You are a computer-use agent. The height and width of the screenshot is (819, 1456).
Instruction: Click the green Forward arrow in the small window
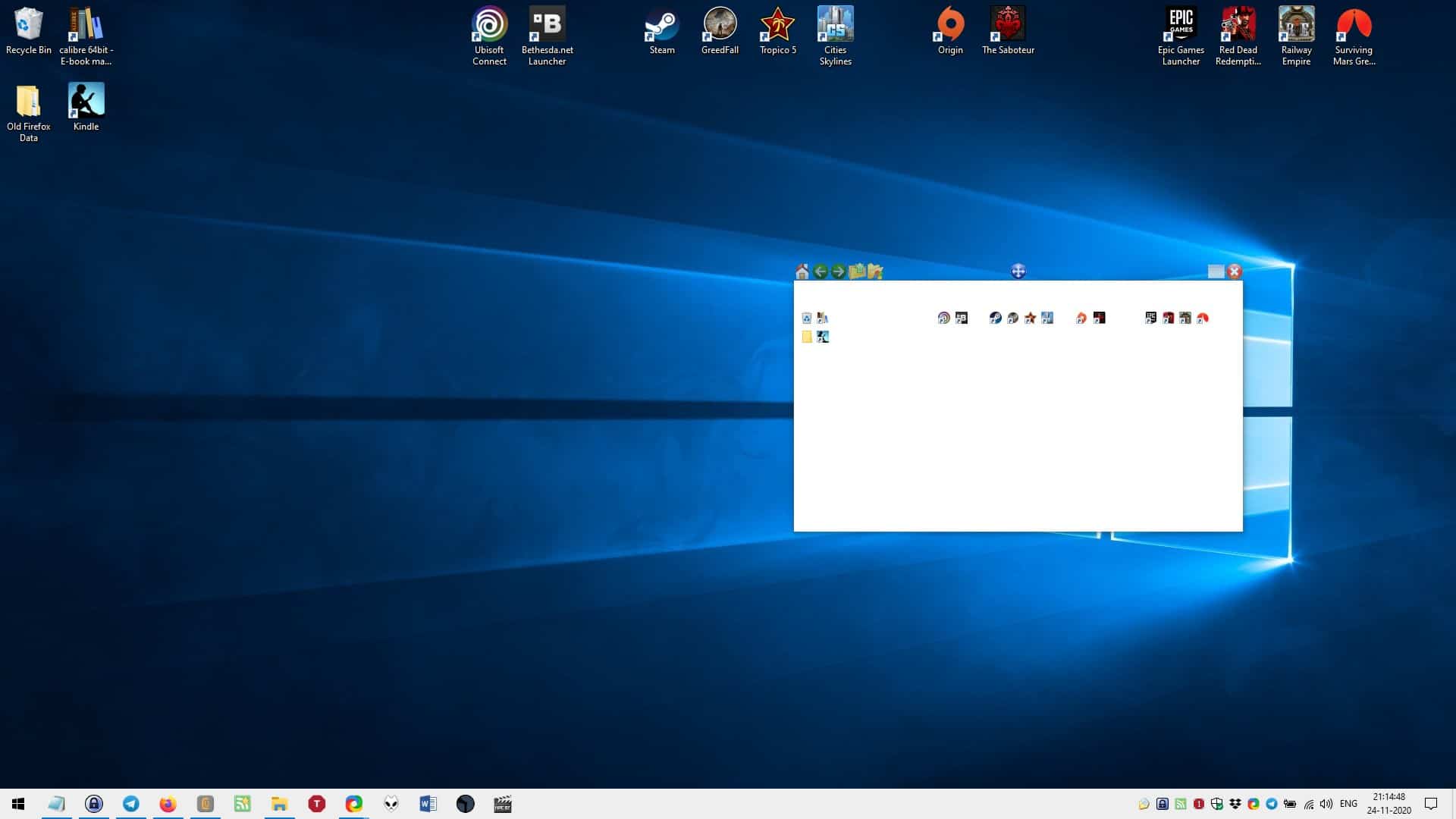pos(838,271)
